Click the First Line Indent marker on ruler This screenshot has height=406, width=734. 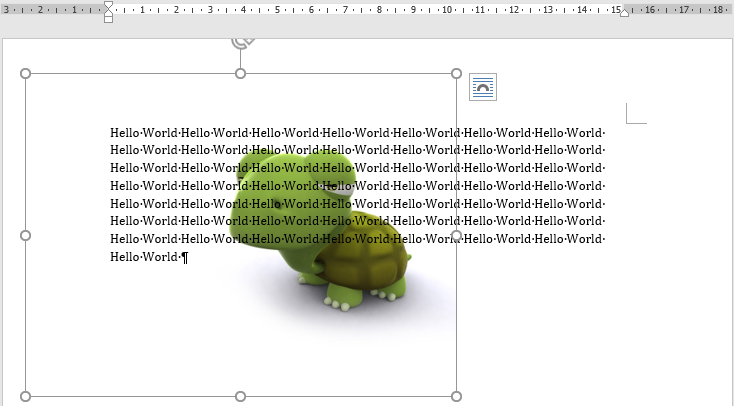click(108, 5)
